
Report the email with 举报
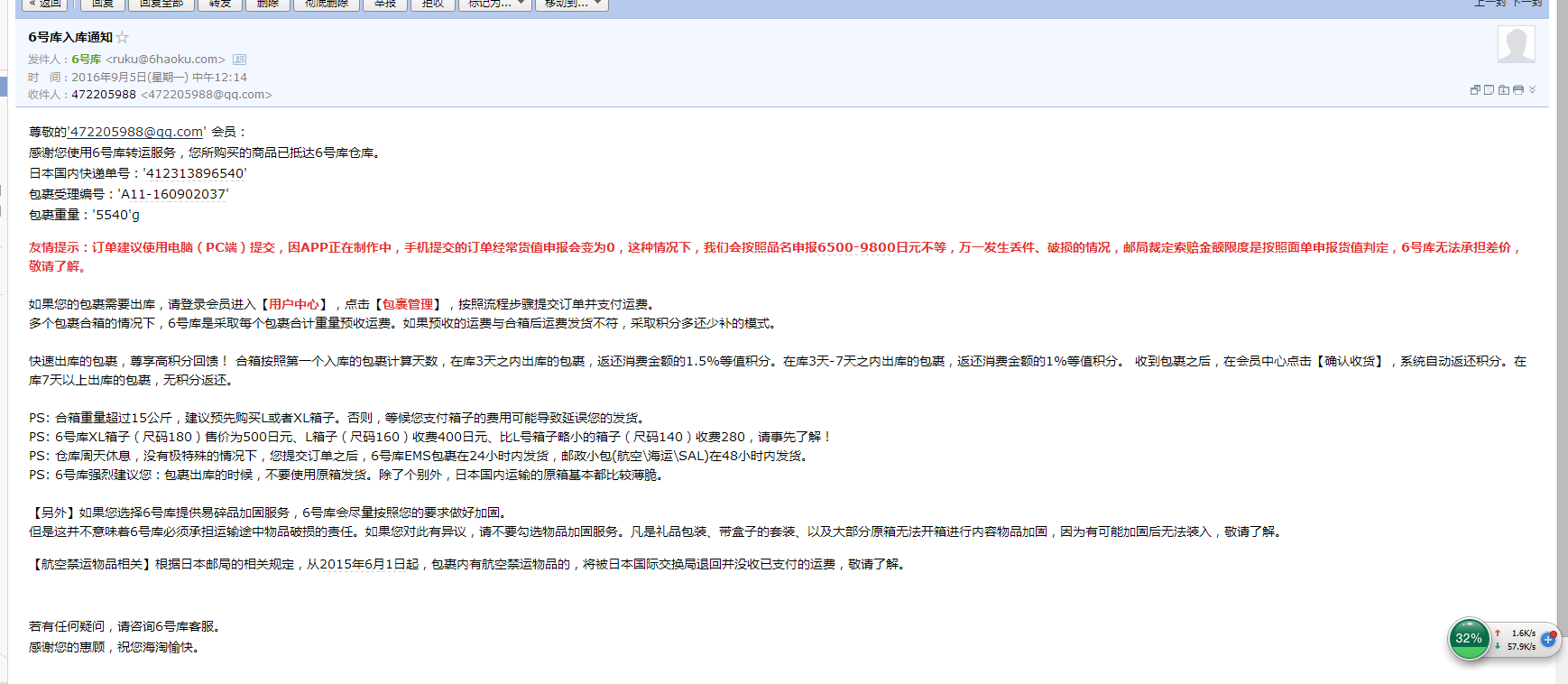point(385,4)
